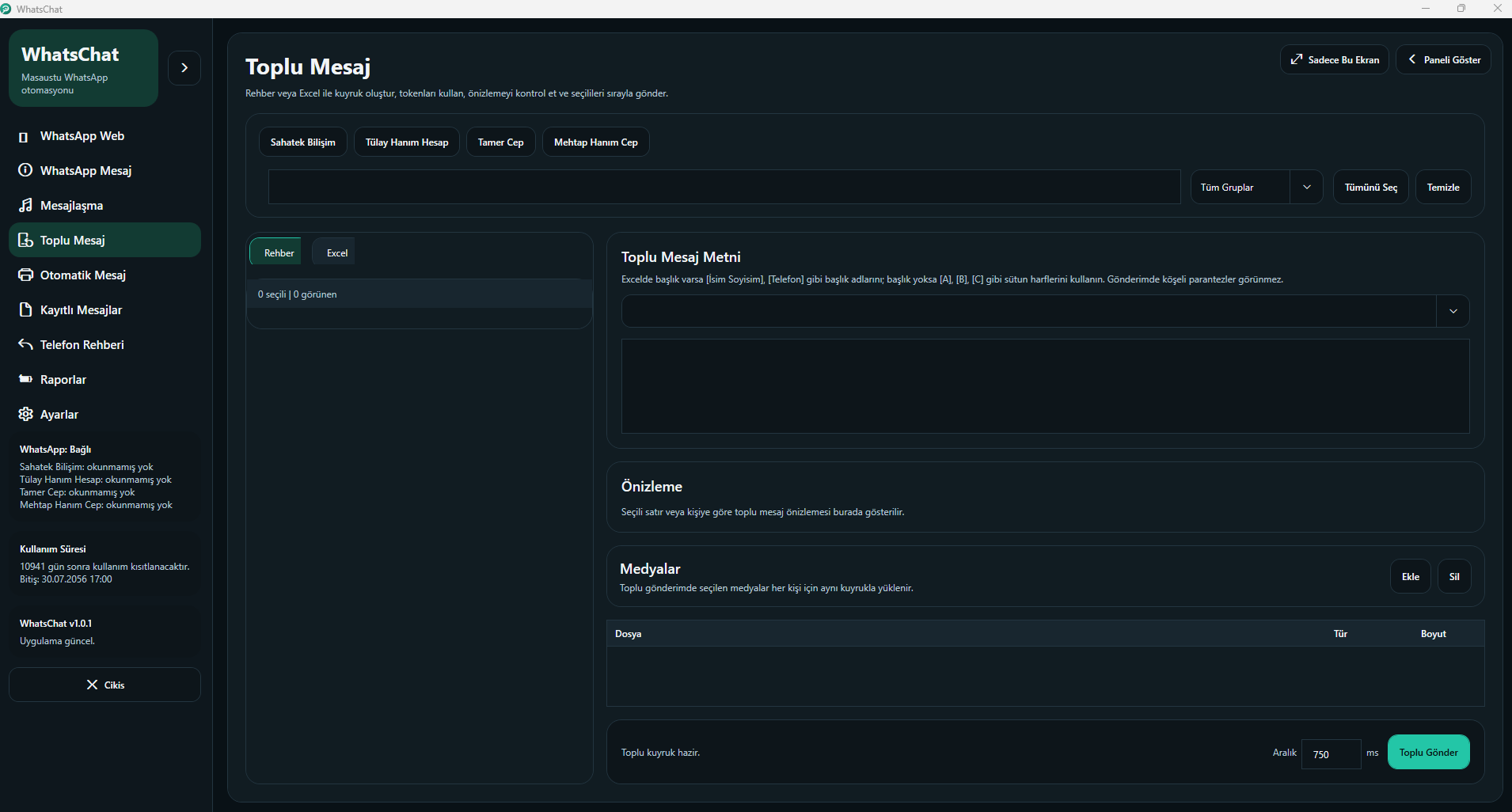
Task: Open Telefon Rehberi page
Action: point(104,345)
